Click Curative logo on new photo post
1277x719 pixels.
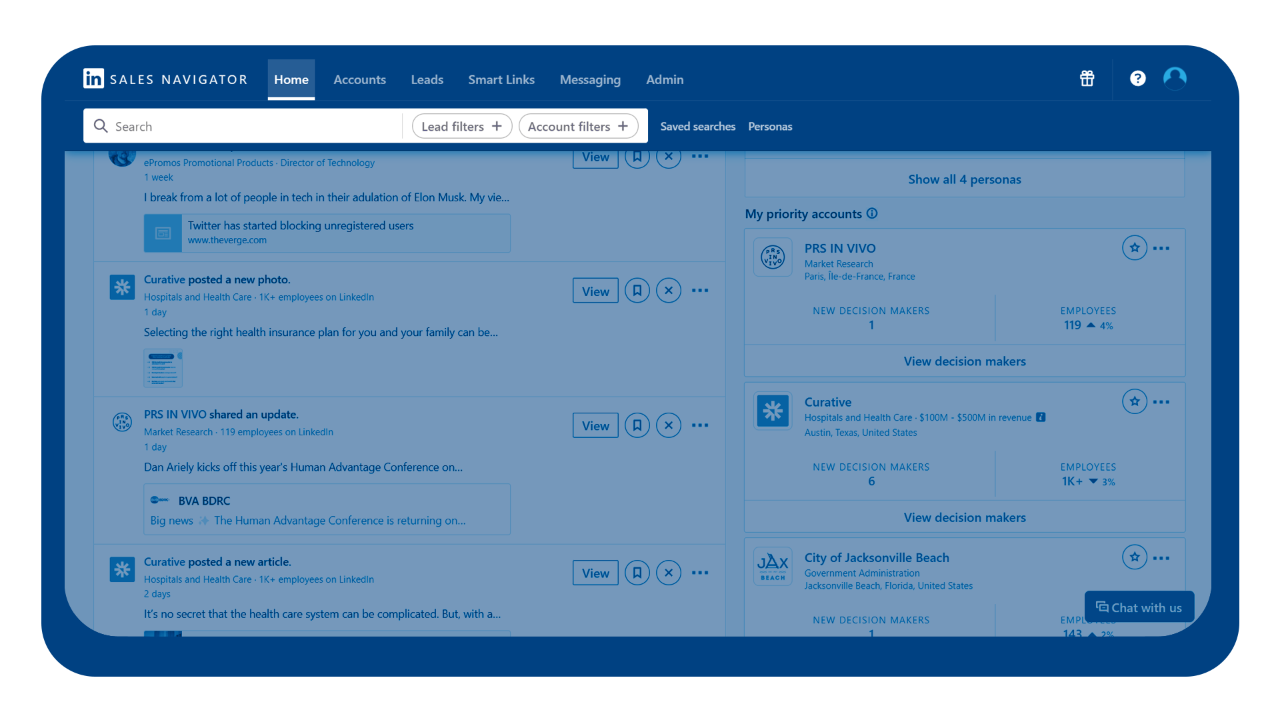click(x=122, y=287)
